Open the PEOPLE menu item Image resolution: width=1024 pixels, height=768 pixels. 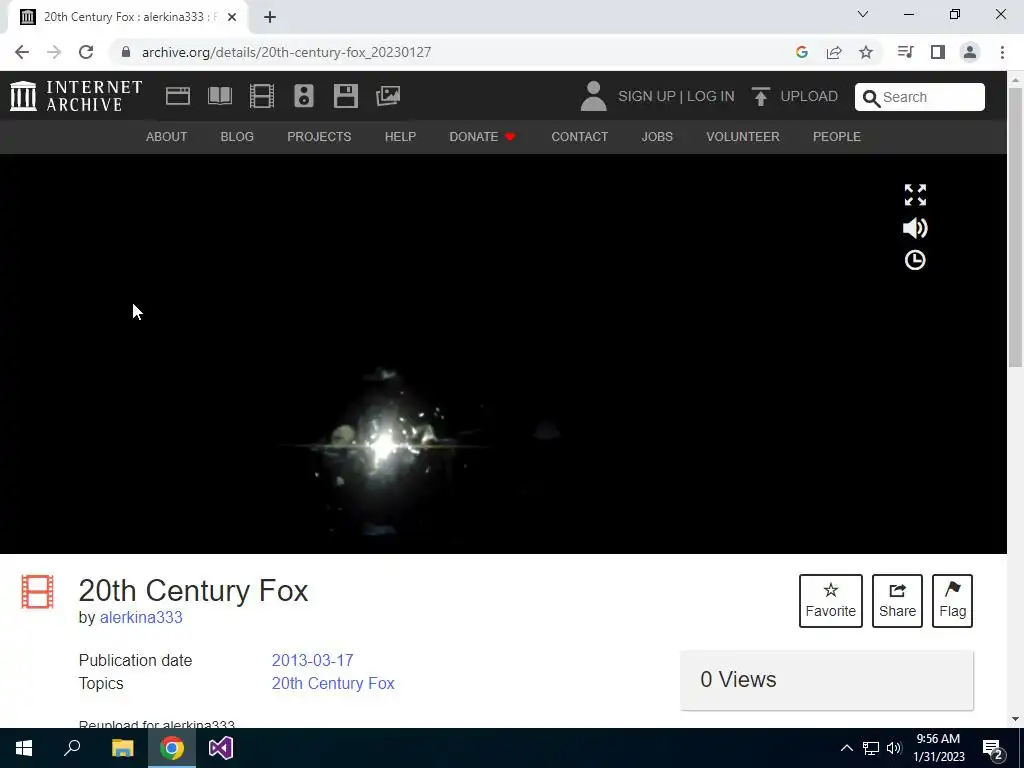click(837, 136)
